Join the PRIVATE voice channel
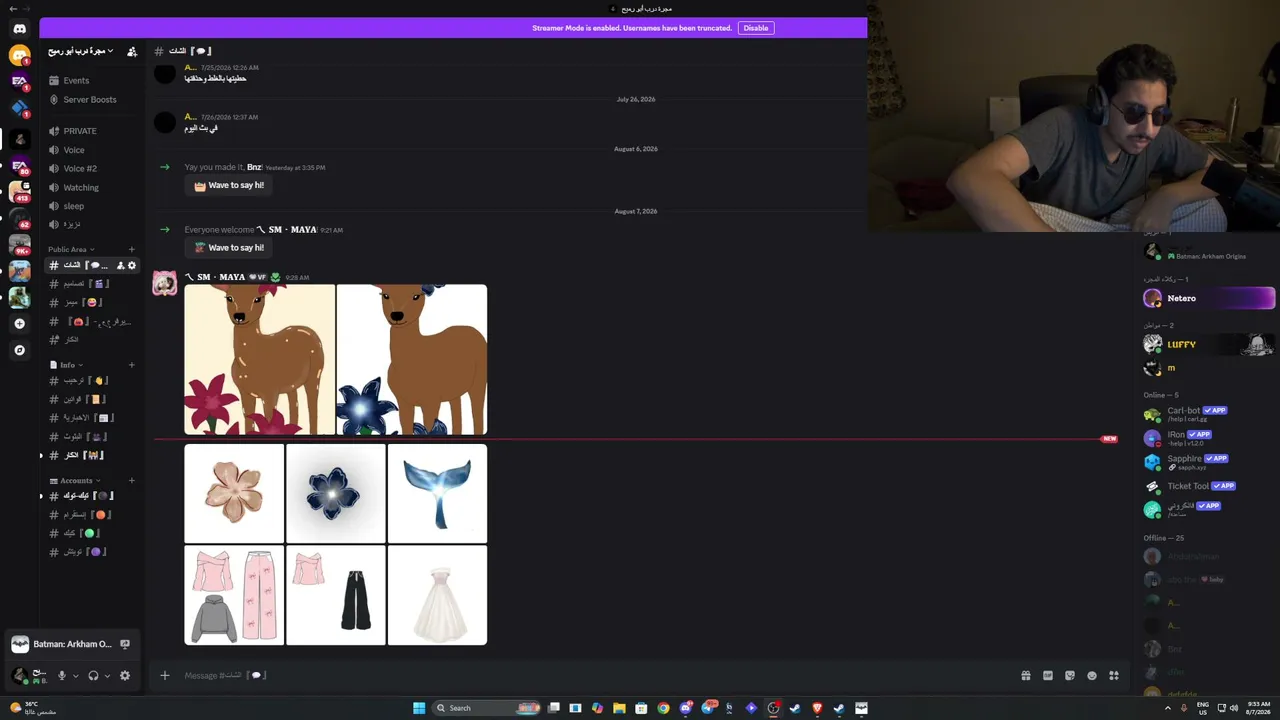1280x720 pixels. click(93, 131)
